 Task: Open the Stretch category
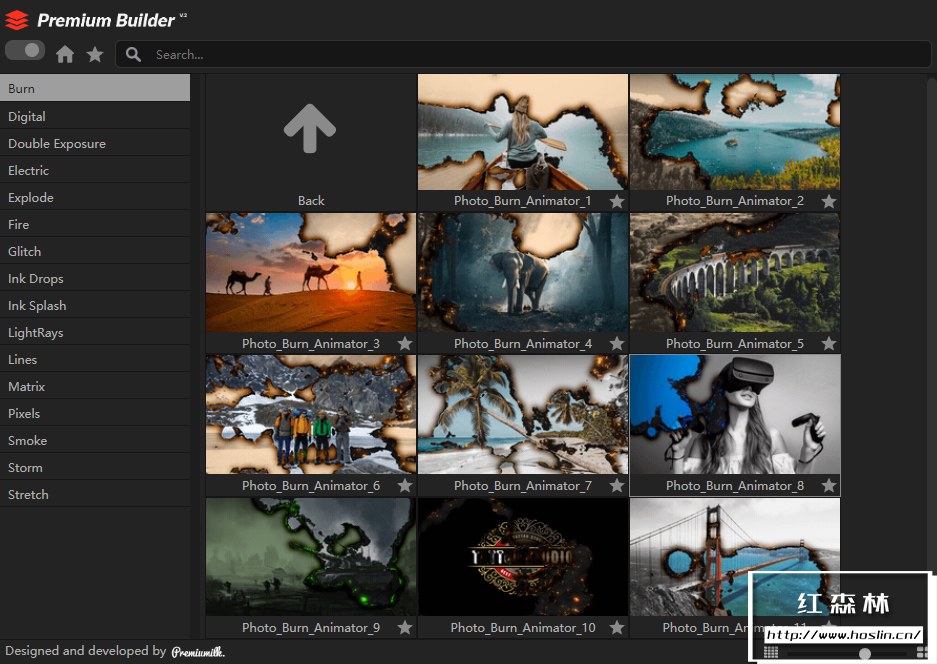[95, 494]
